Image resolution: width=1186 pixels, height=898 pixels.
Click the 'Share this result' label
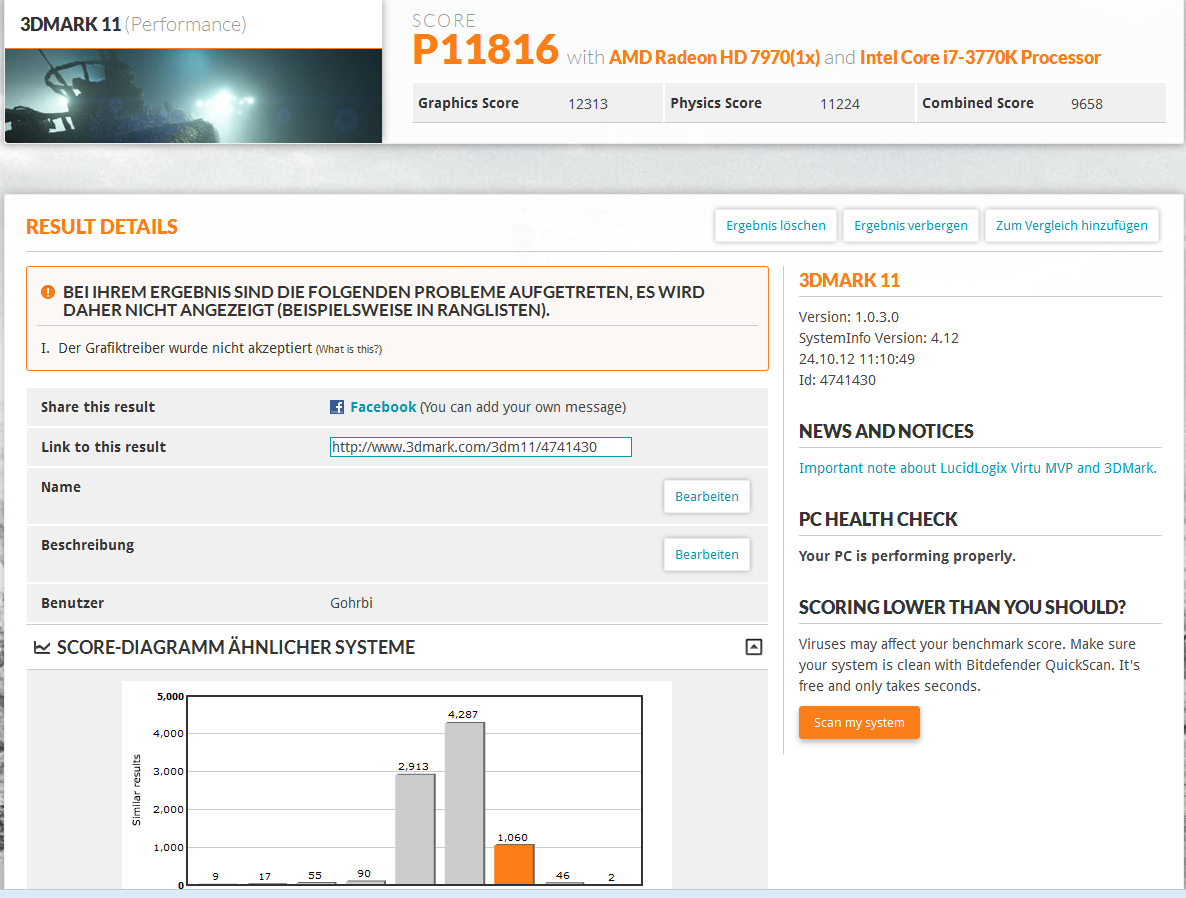click(x=98, y=407)
